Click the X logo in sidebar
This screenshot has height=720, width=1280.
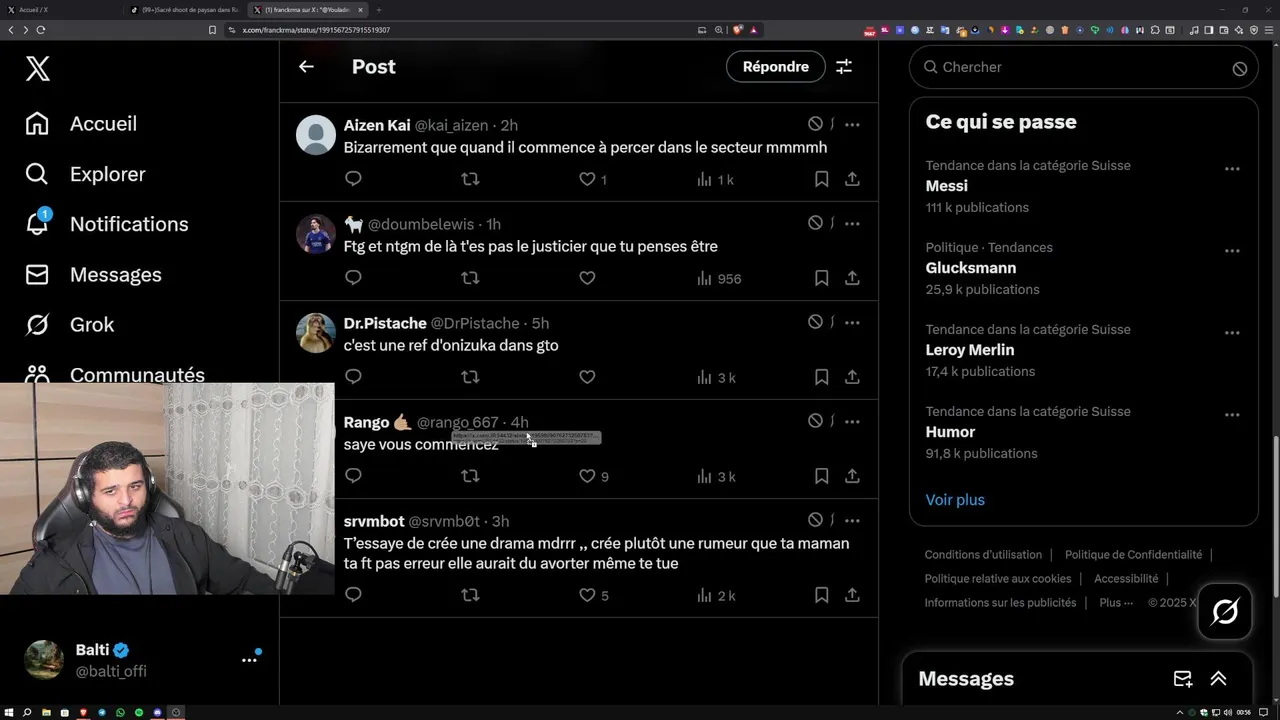(x=37, y=68)
